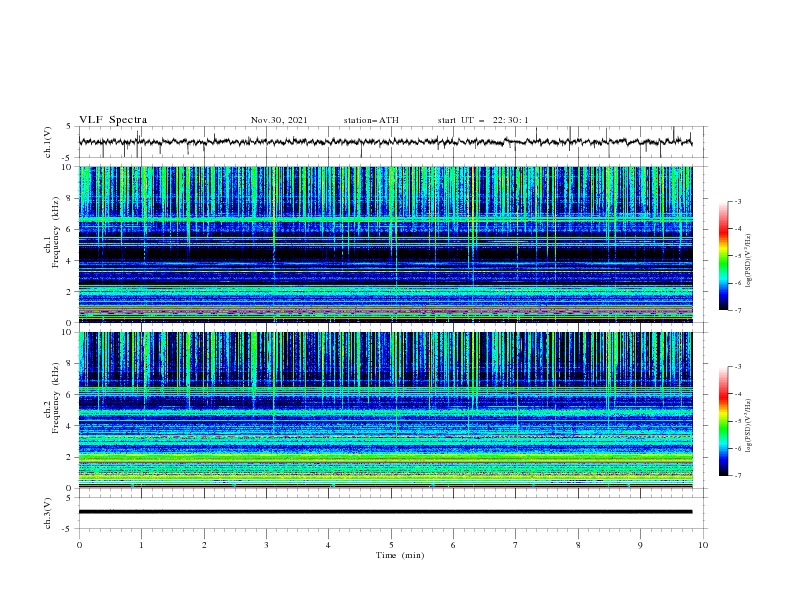This screenshot has width=792, height=612.
Task: Click the "-7" label on ch.1 color bar
Action: (738, 310)
